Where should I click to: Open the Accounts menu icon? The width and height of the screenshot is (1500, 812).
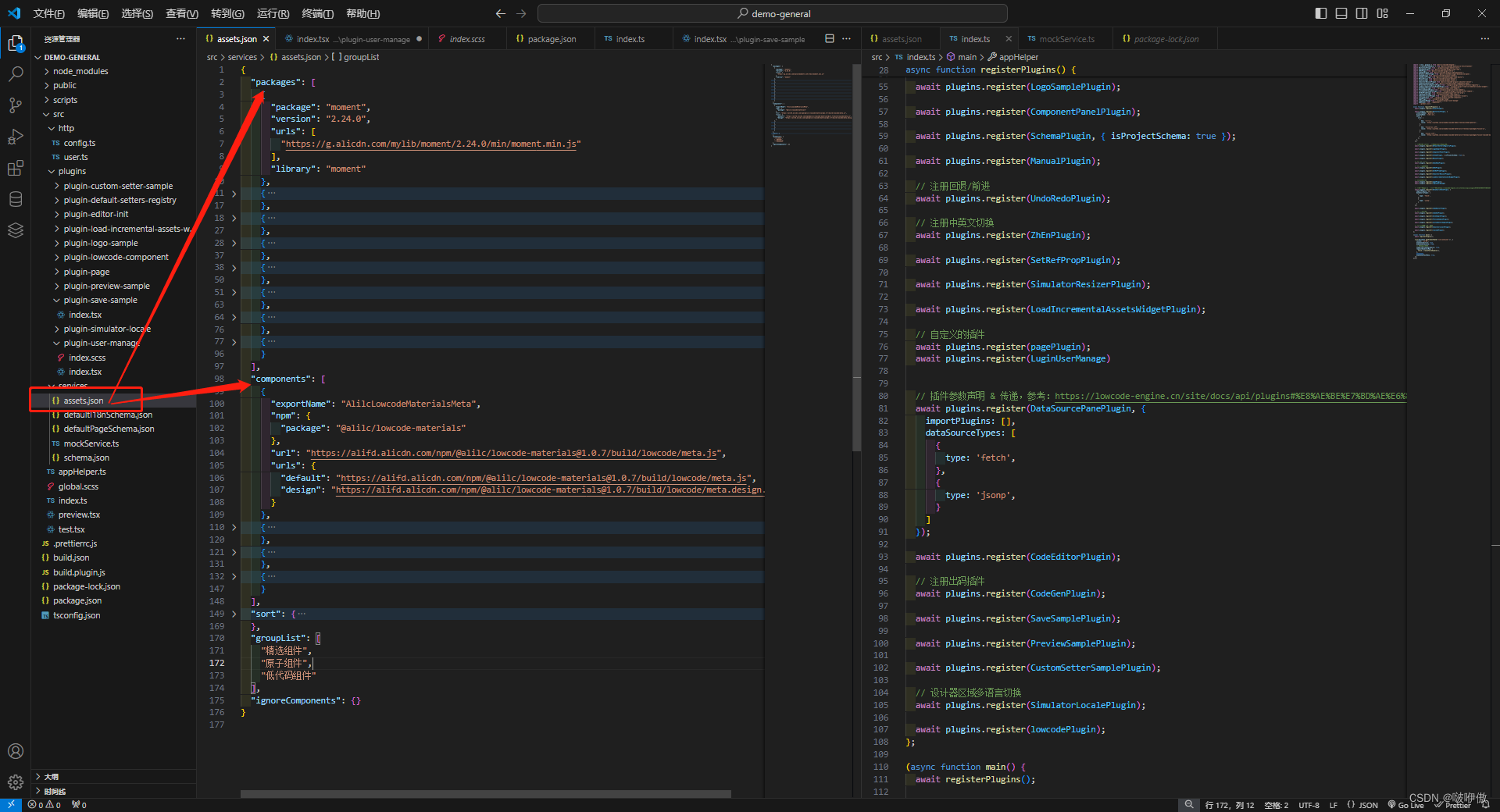pos(16,751)
